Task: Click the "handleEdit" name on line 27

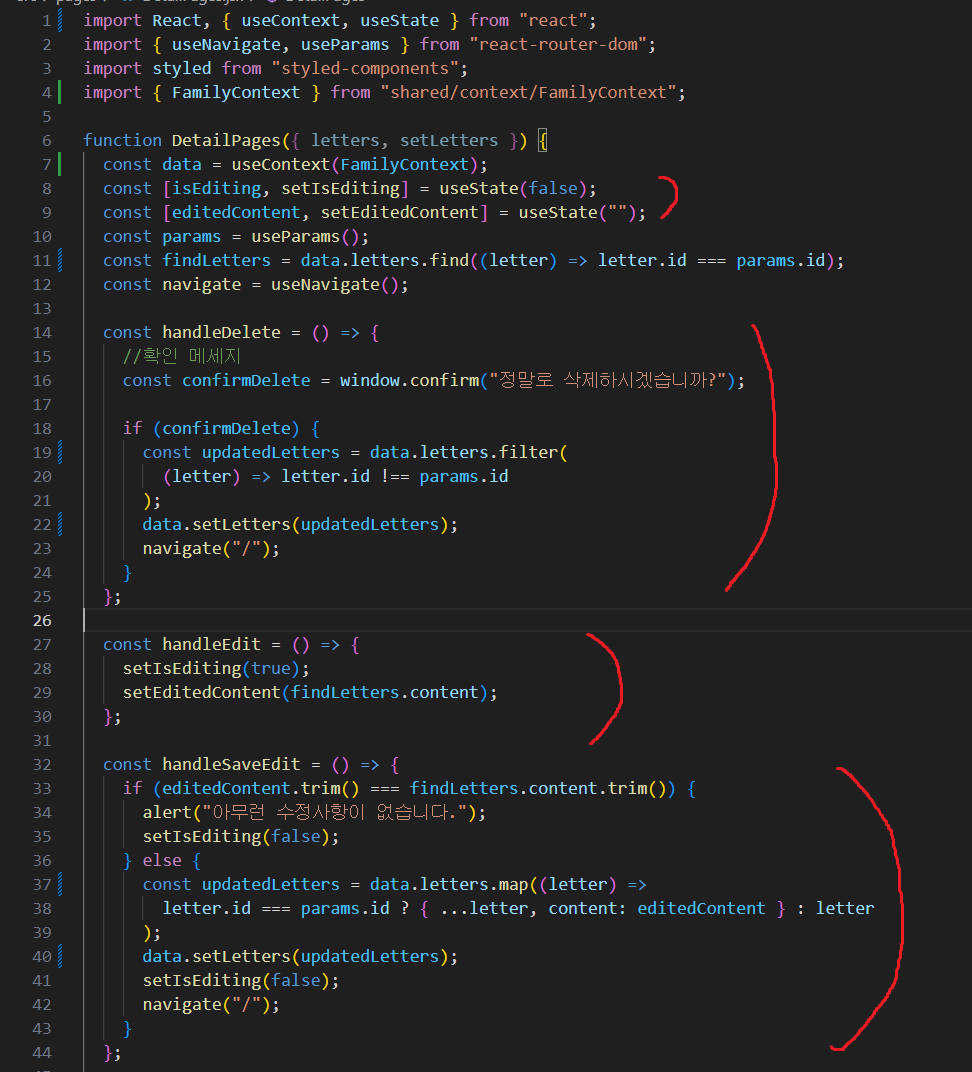Action: pyautogui.click(x=211, y=644)
